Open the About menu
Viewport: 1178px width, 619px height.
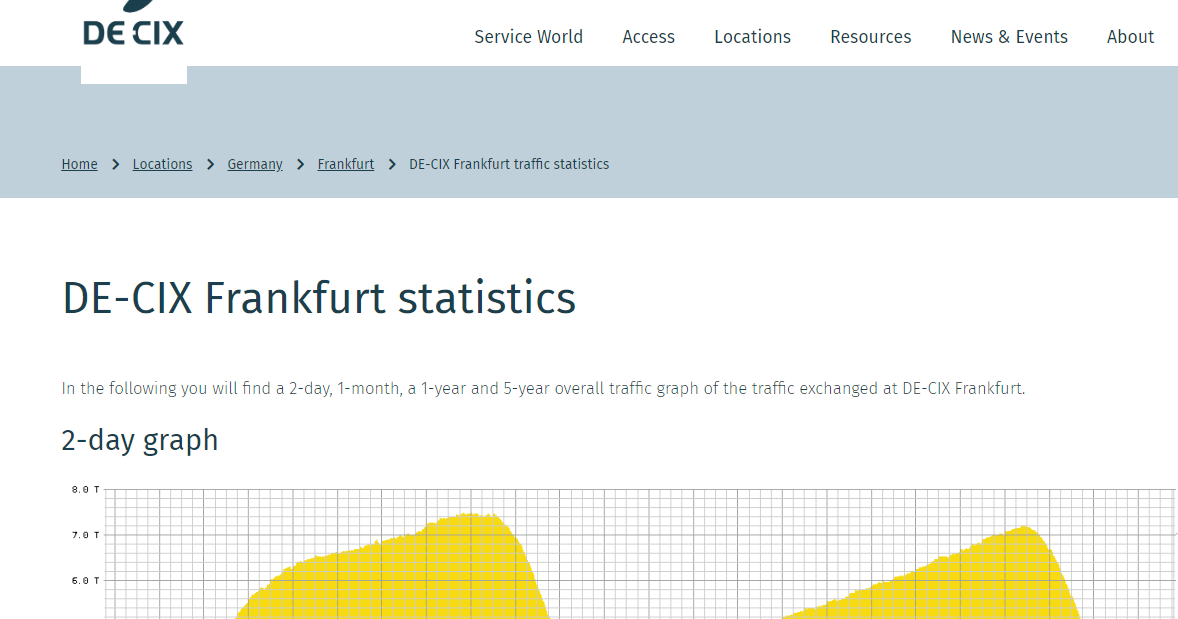point(1130,37)
